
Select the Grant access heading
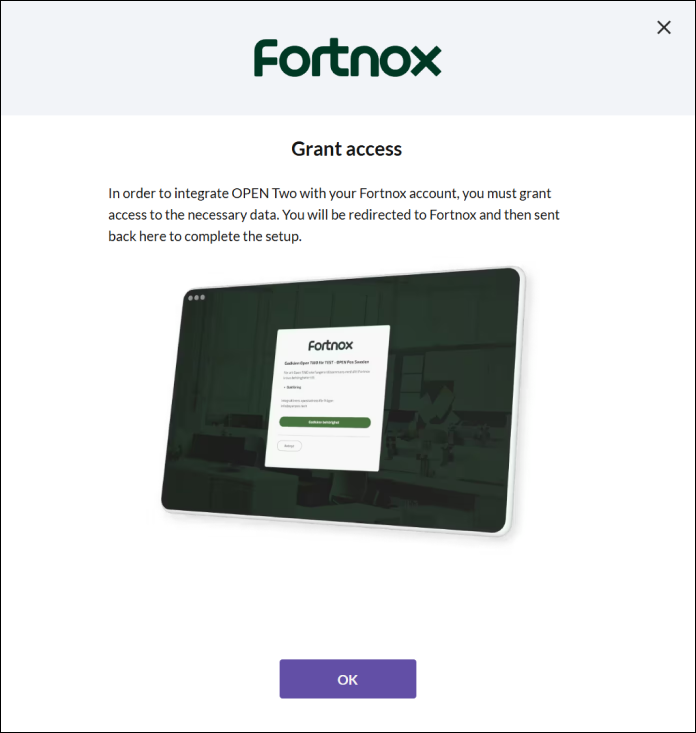(x=346, y=149)
